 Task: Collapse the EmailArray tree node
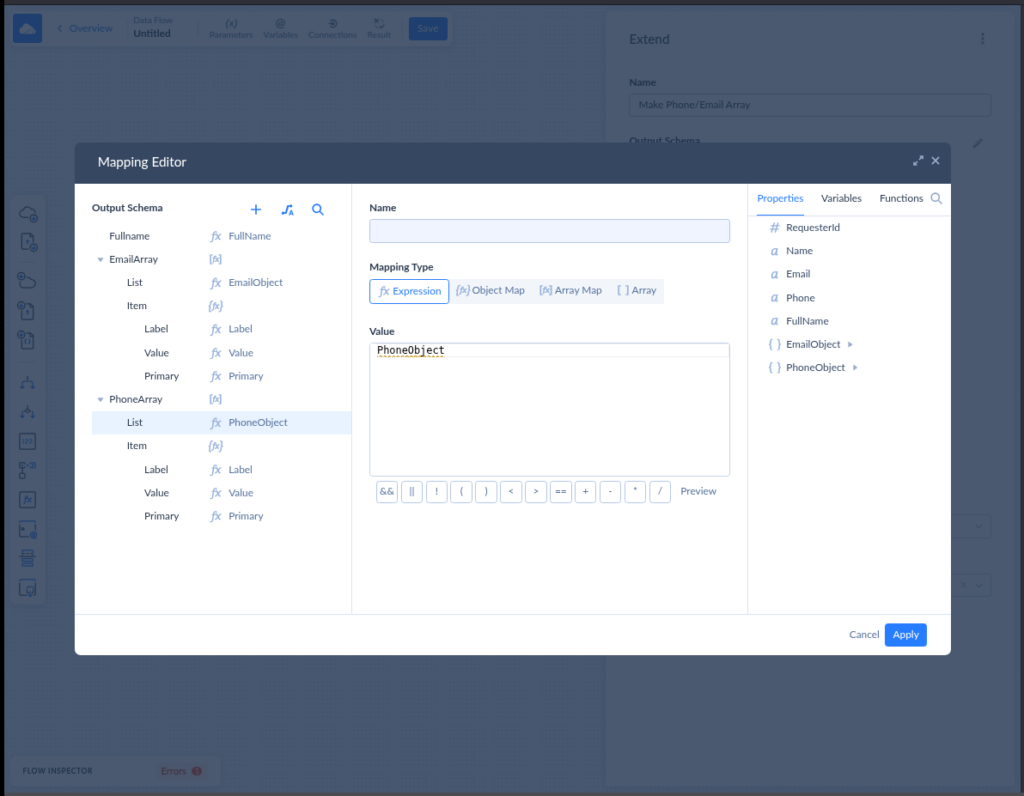coord(100,260)
